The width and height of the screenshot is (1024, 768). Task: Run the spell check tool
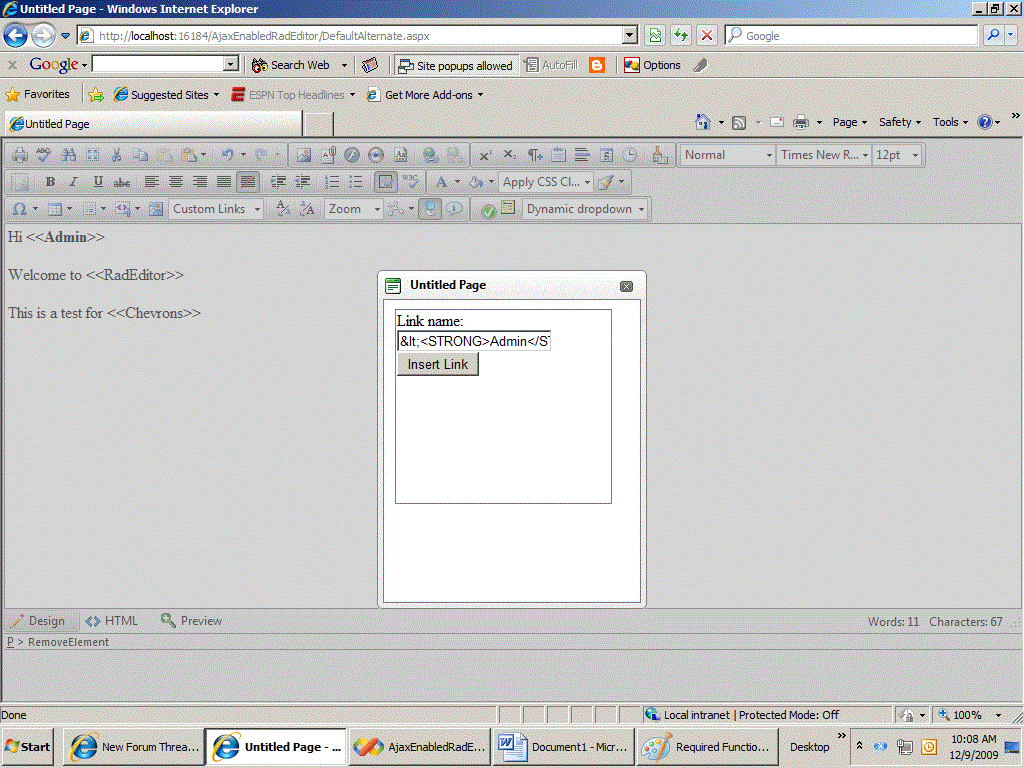pos(44,155)
